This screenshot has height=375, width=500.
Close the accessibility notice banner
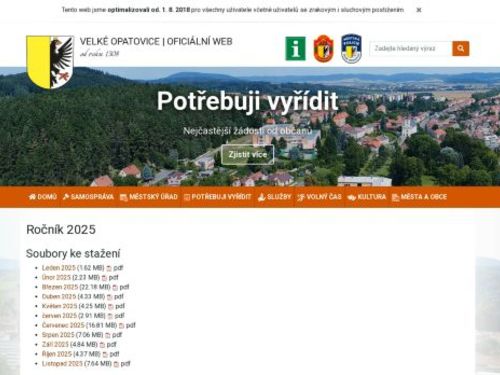[x=419, y=10]
